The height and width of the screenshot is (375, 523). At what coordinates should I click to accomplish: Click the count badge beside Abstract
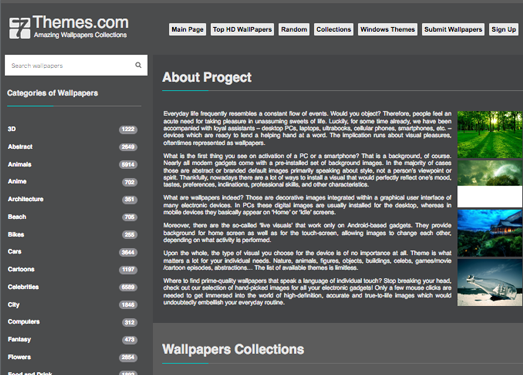[128, 147]
